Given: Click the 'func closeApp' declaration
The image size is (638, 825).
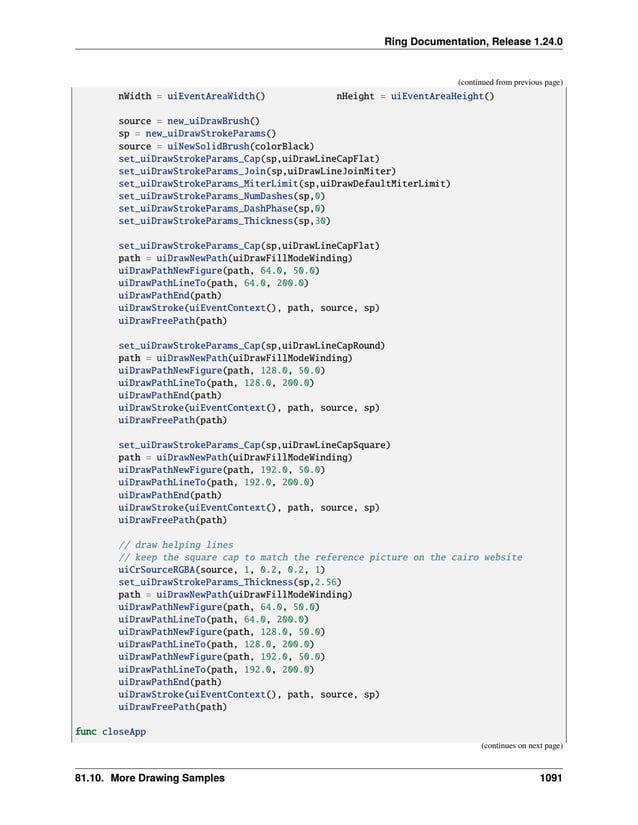Looking at the screenshot, I should pyautogui.click(x=110, y=732).
